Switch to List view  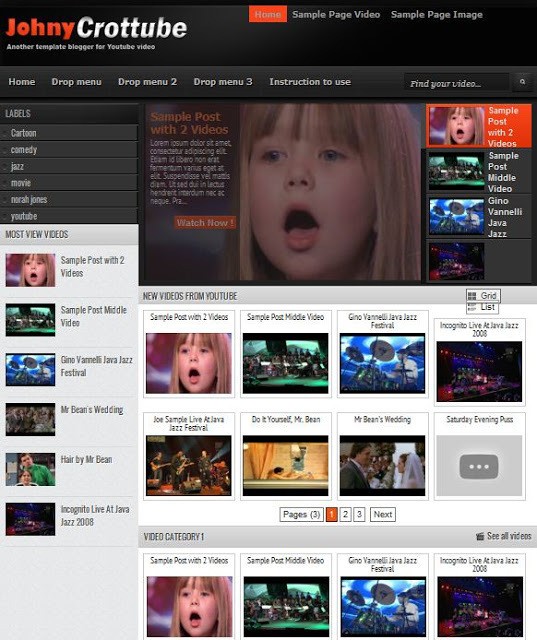(x=482, y=307)
